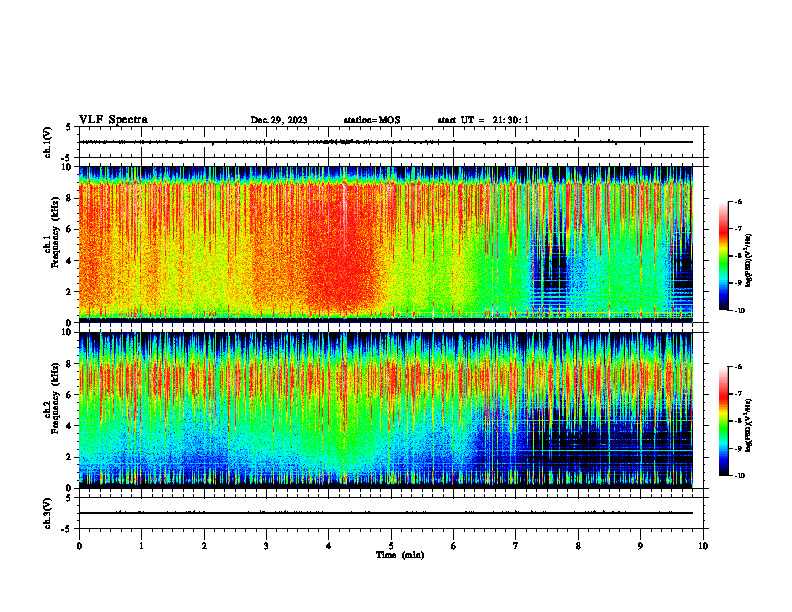Click time axis tick label "5"
This screenshot has height=612, width=792.
tap(391, 546)
